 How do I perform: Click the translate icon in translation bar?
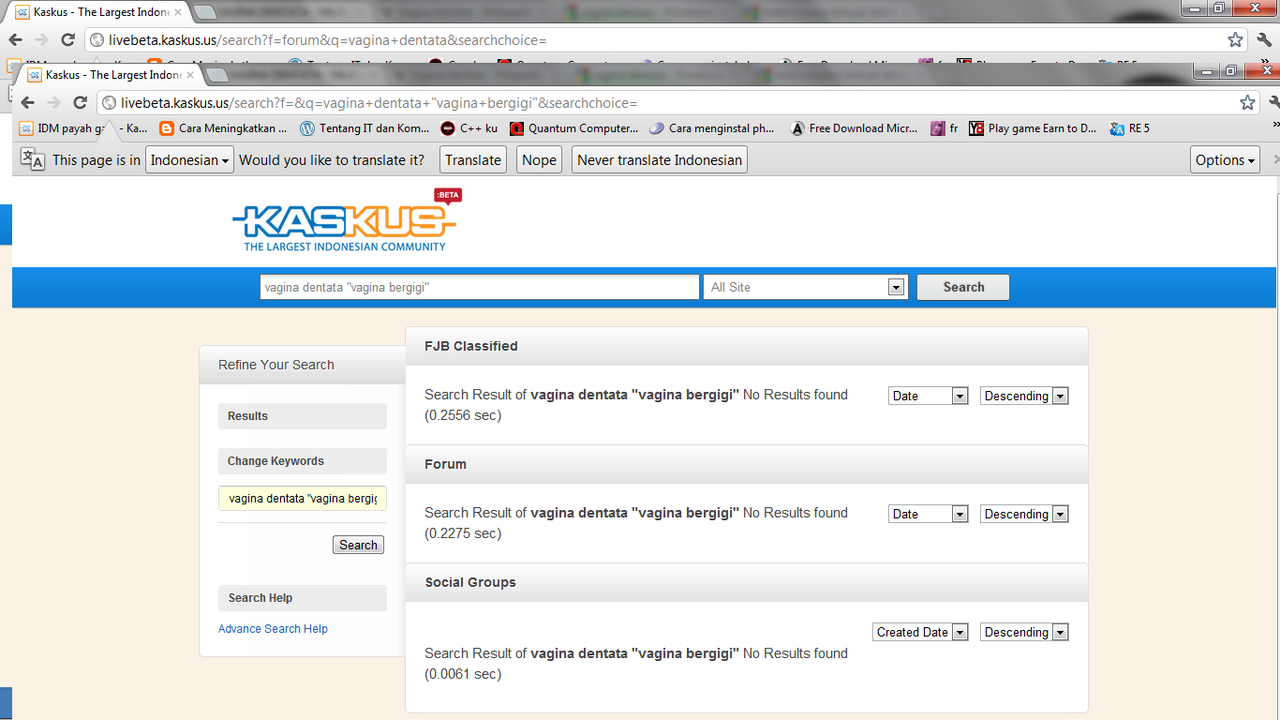pyautogui.click(x=32, y=160)
